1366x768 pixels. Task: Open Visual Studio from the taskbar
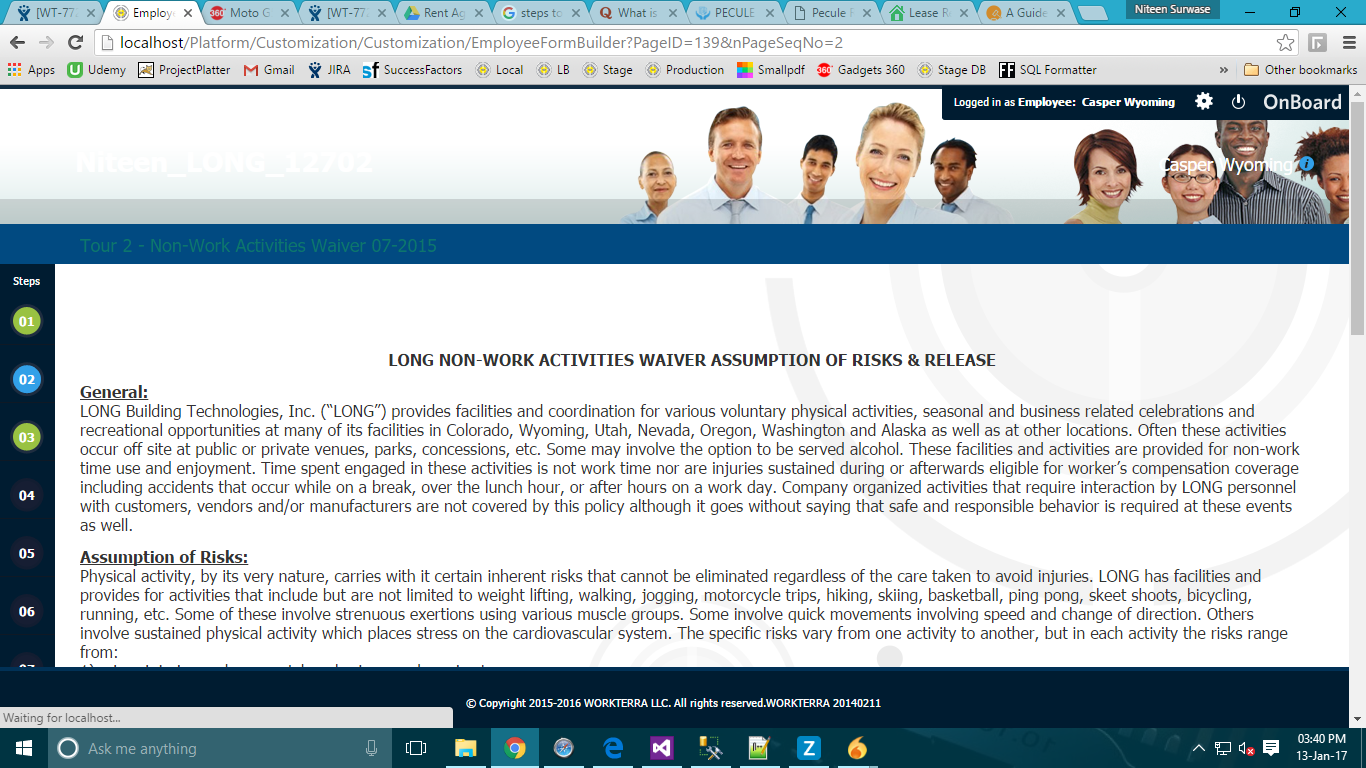[x=661, y=748]
